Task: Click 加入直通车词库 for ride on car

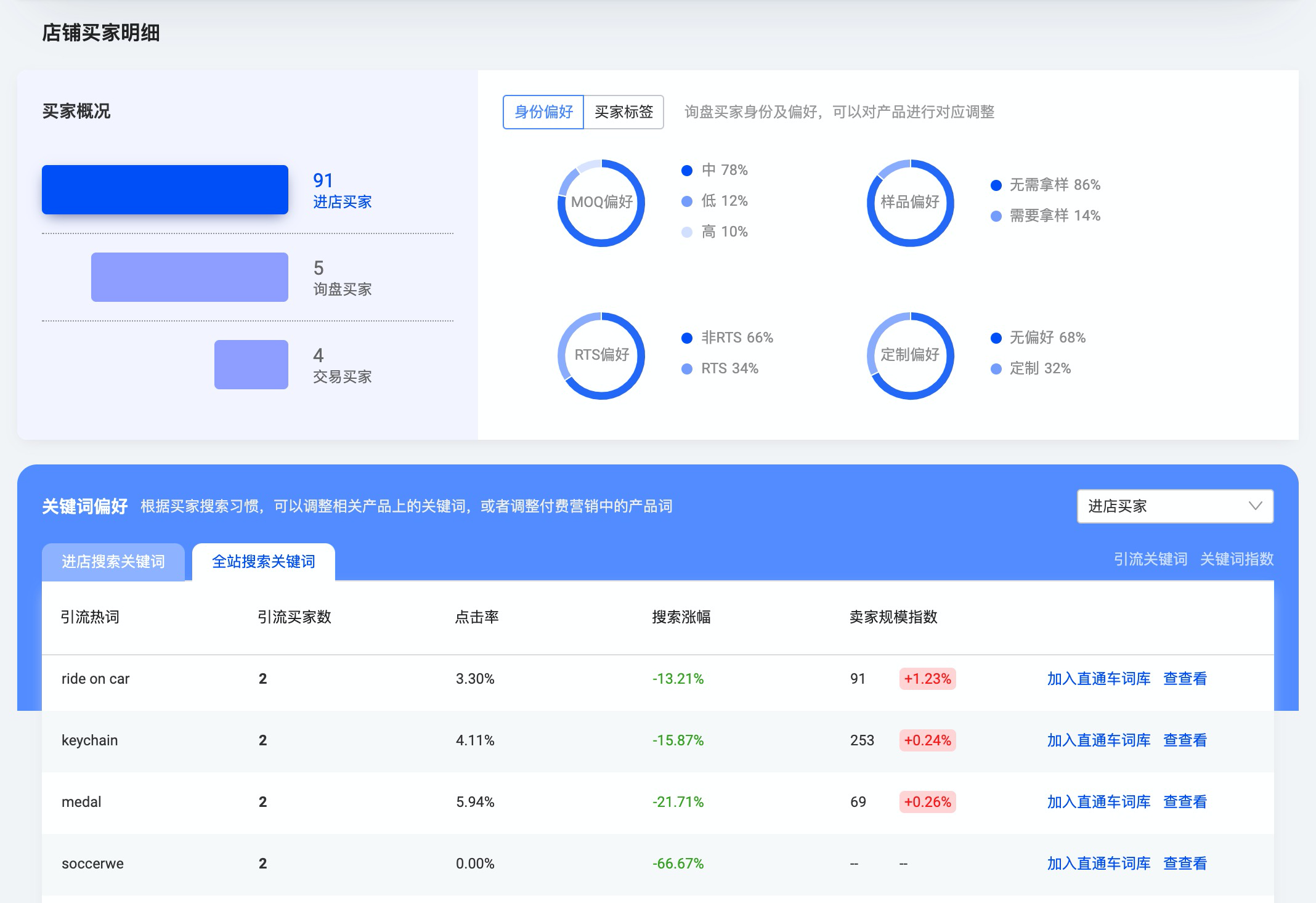Action: pyautogui.click(x=1099, y=679)
